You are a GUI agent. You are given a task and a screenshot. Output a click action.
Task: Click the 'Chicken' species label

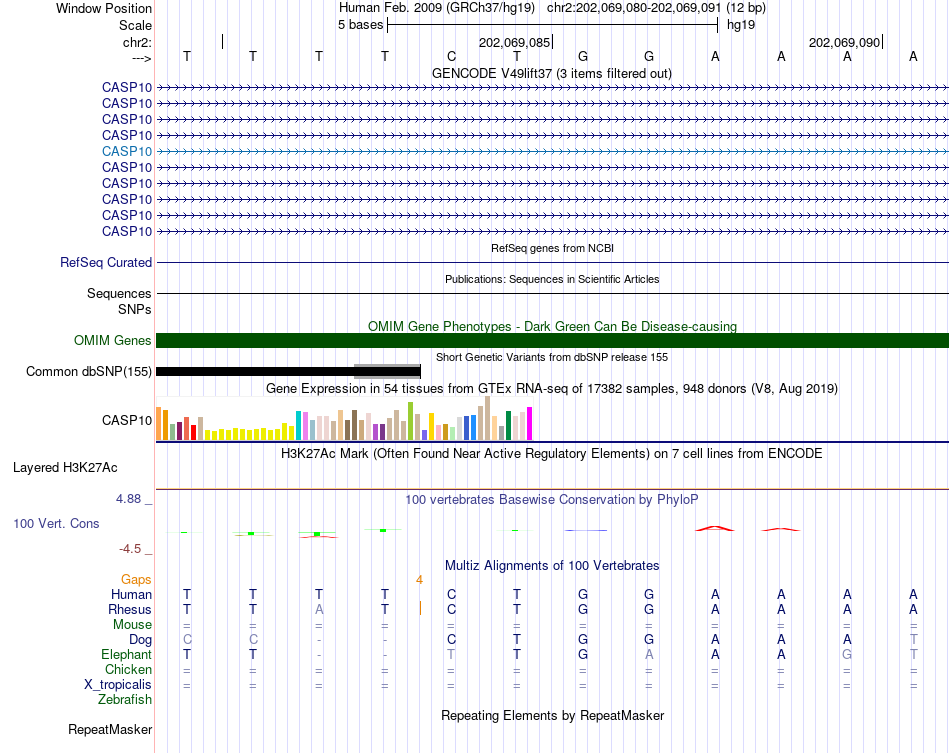coord(128,669)
